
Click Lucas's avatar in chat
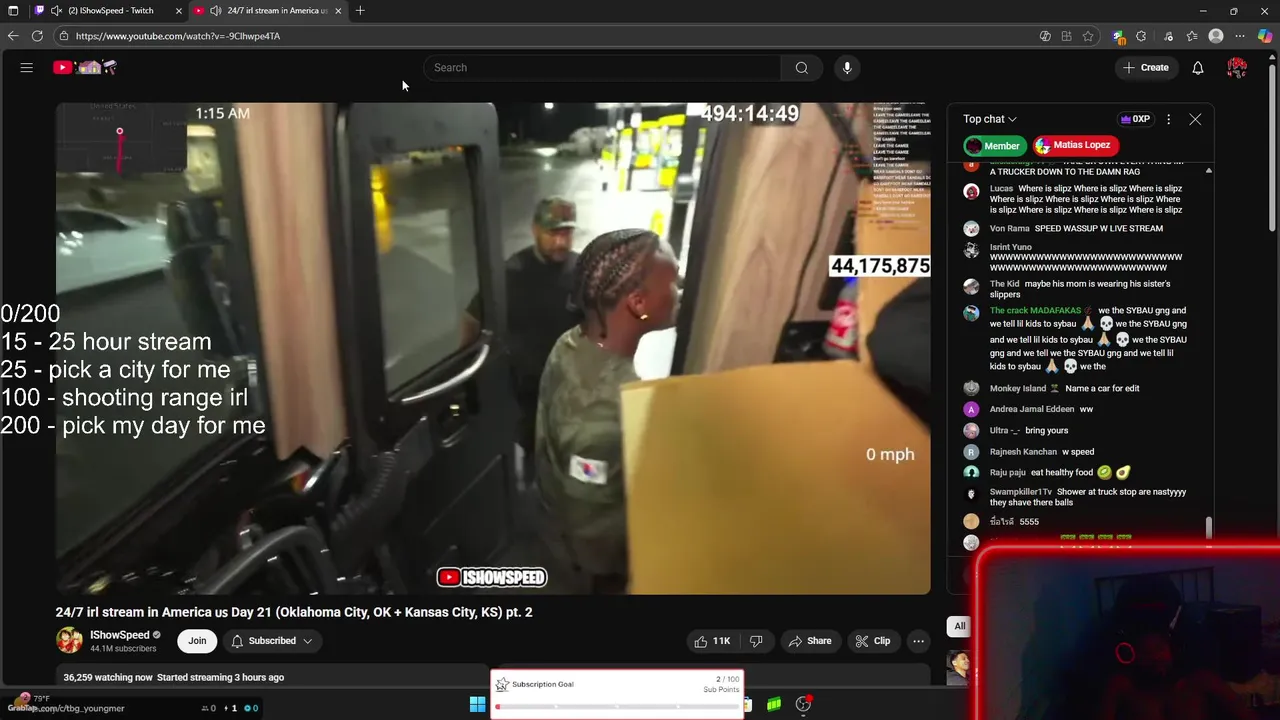pyautogui.click(x=971, y=191)
